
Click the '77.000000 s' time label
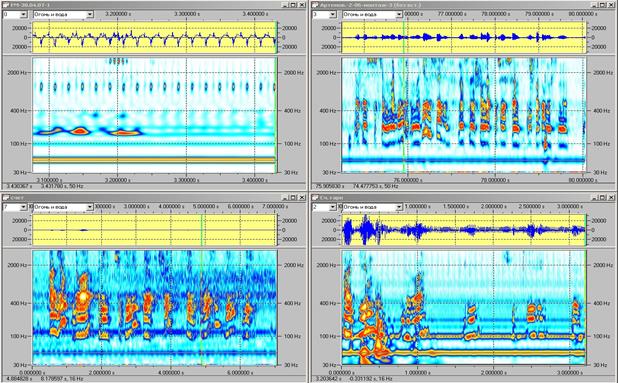click(x=452, y=14)
